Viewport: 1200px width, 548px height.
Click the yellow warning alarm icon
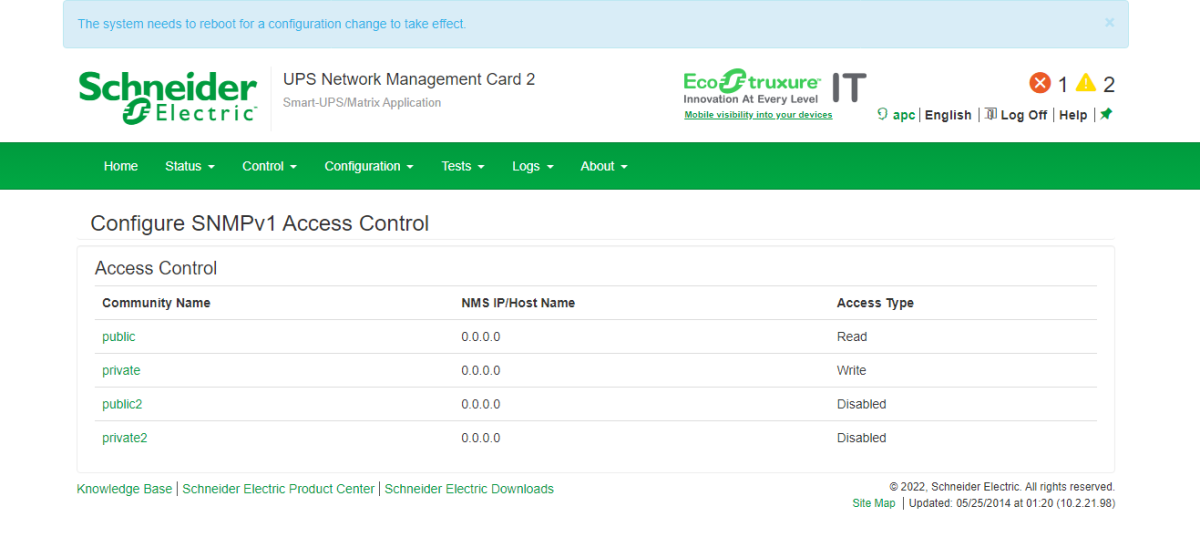point(1086,83)
